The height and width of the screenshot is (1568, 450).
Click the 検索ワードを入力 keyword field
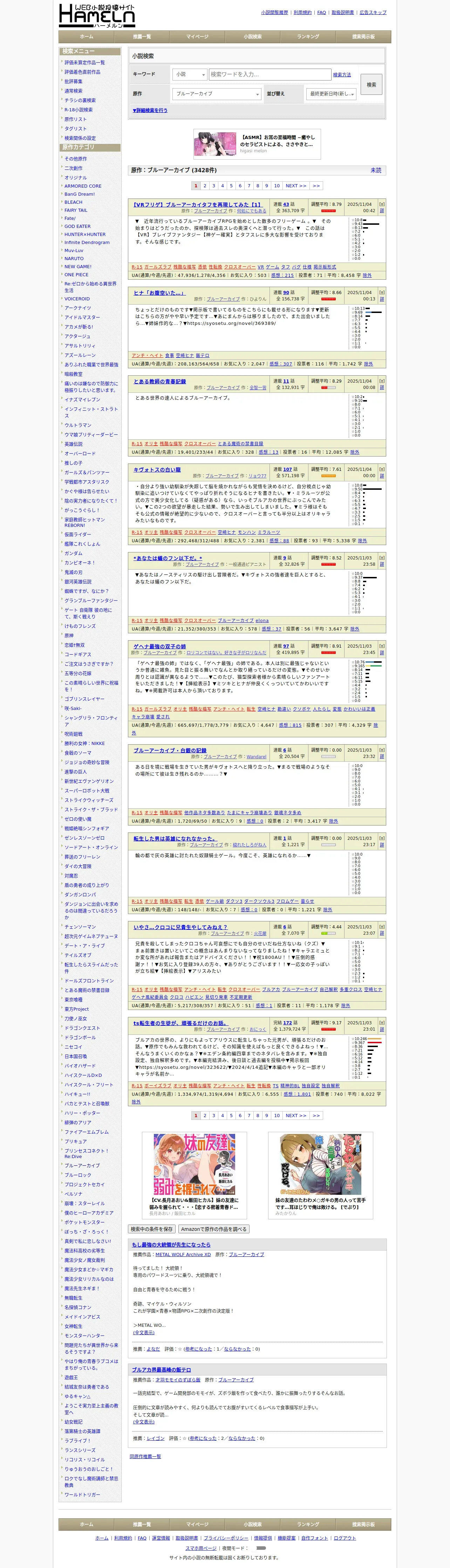pyautogui.click(x=270, y=74)
